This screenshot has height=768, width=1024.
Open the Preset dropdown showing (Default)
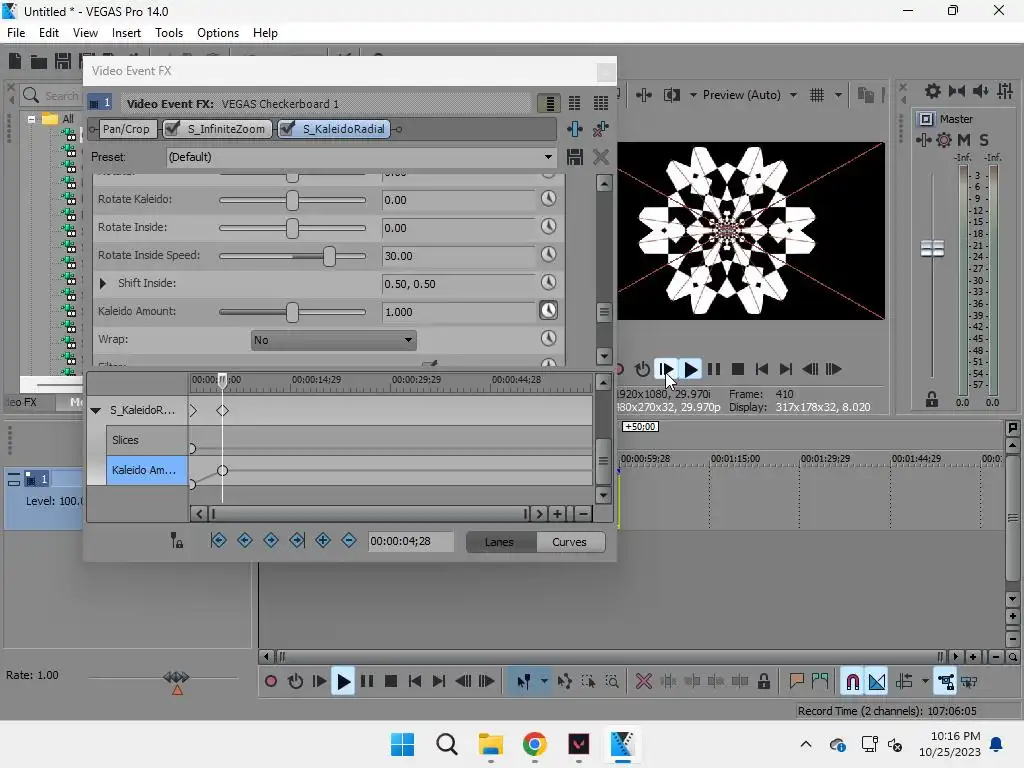(x=360, y=157)
